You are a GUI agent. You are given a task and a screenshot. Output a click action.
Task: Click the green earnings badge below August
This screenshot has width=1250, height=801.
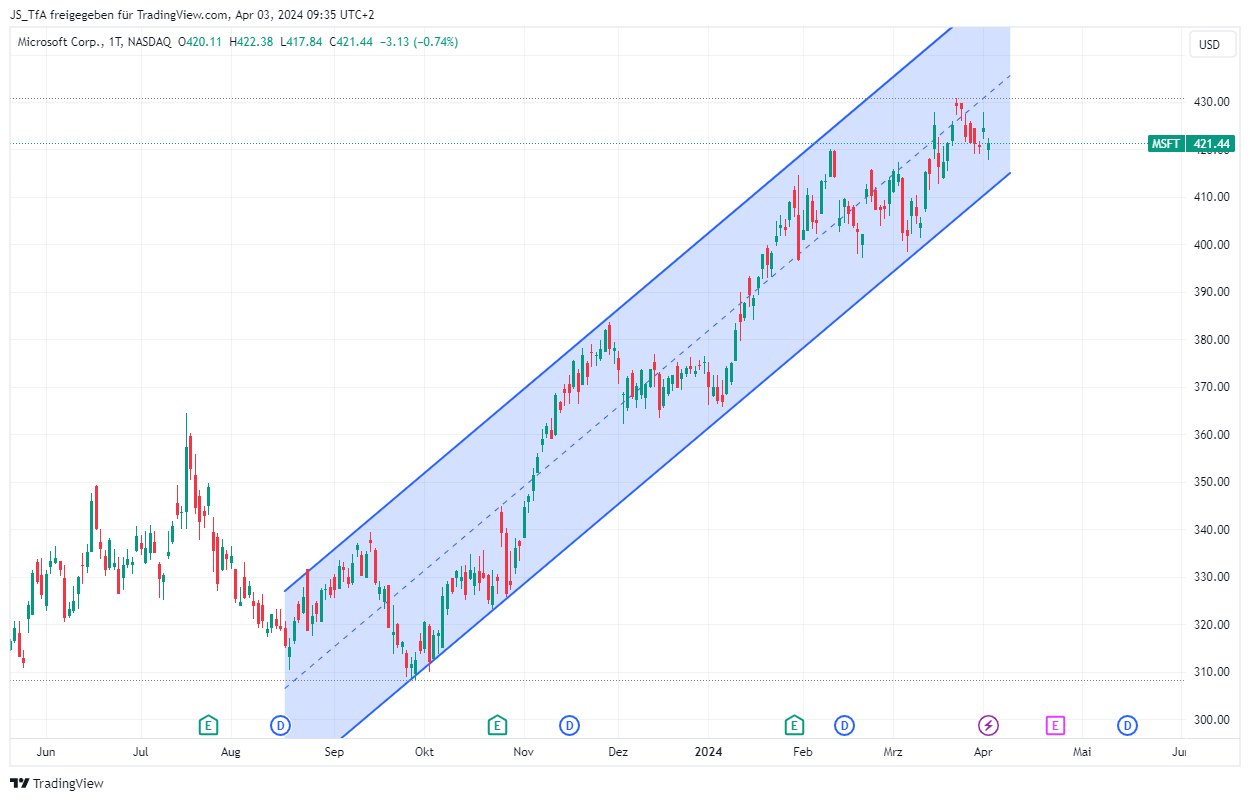(x=208, y=725)
